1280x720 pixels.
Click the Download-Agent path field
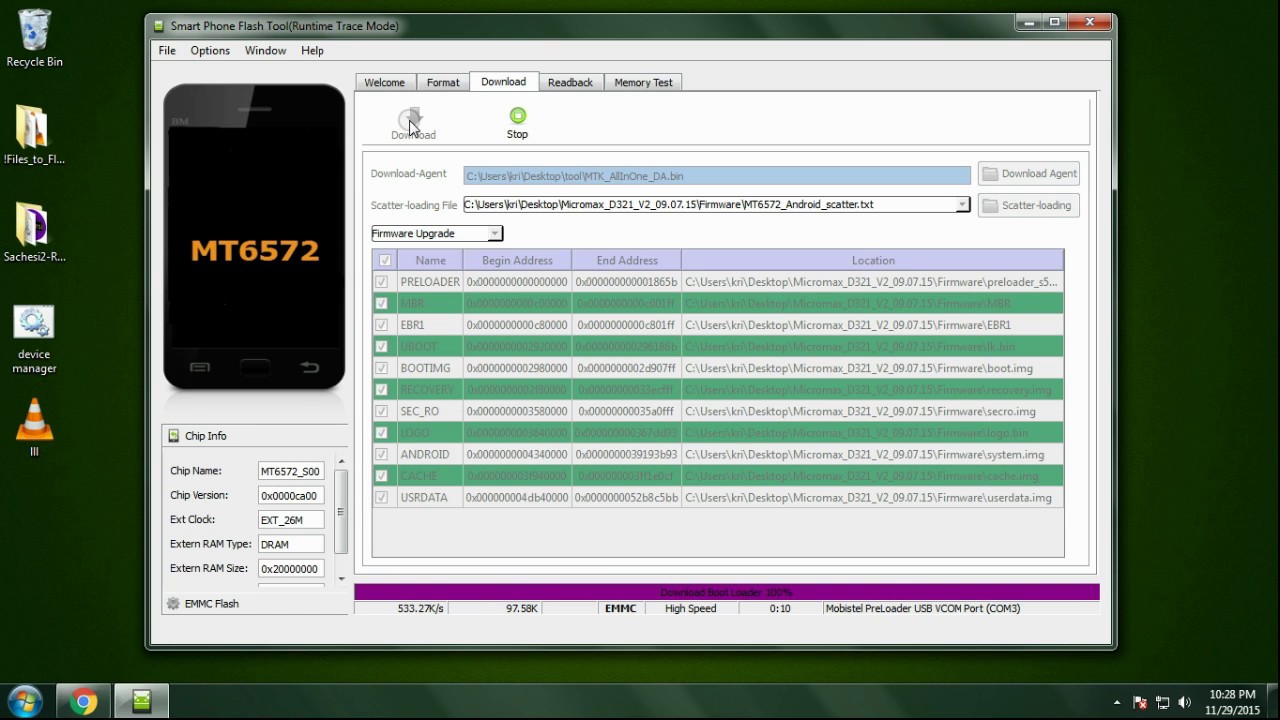click(717, 176)
